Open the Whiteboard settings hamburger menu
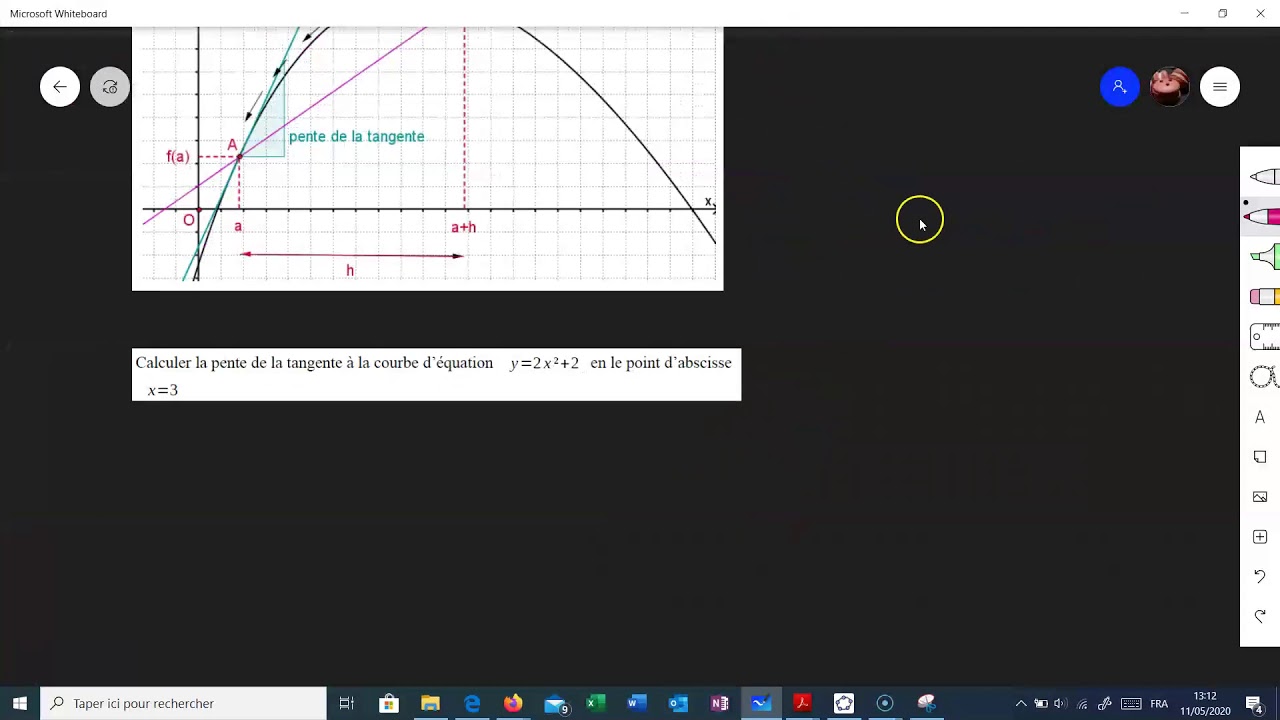Viewport: 1280px width, 720px height. [1220, 87]
